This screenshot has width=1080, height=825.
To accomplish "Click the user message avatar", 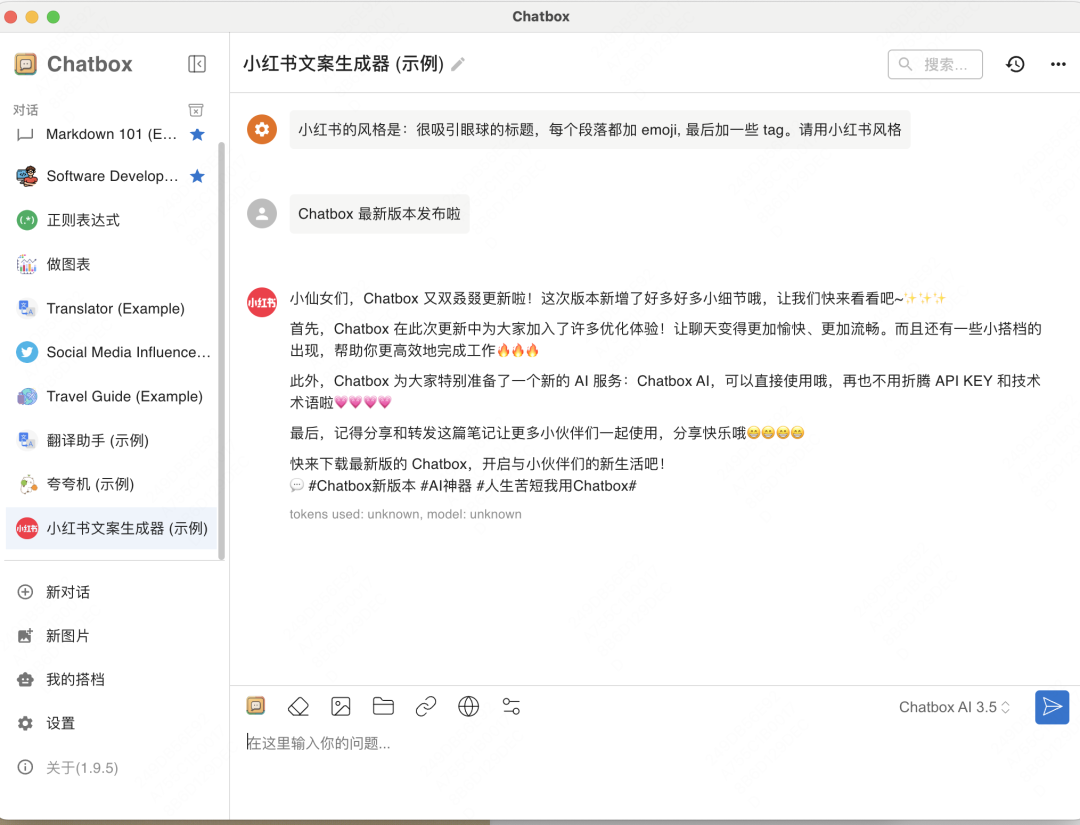I will tap(262, 213).
